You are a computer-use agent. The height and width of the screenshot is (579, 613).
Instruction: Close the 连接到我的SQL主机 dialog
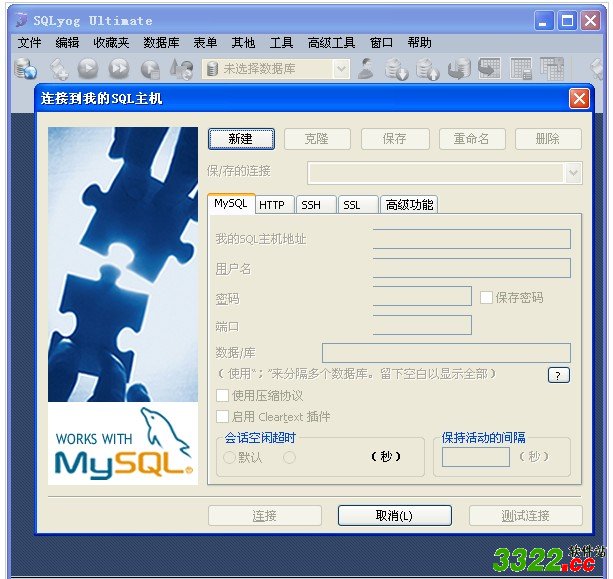579,99
